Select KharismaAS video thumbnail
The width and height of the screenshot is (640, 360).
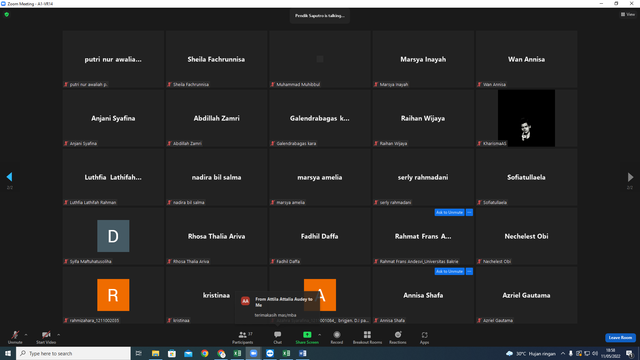tap(526, 118)
